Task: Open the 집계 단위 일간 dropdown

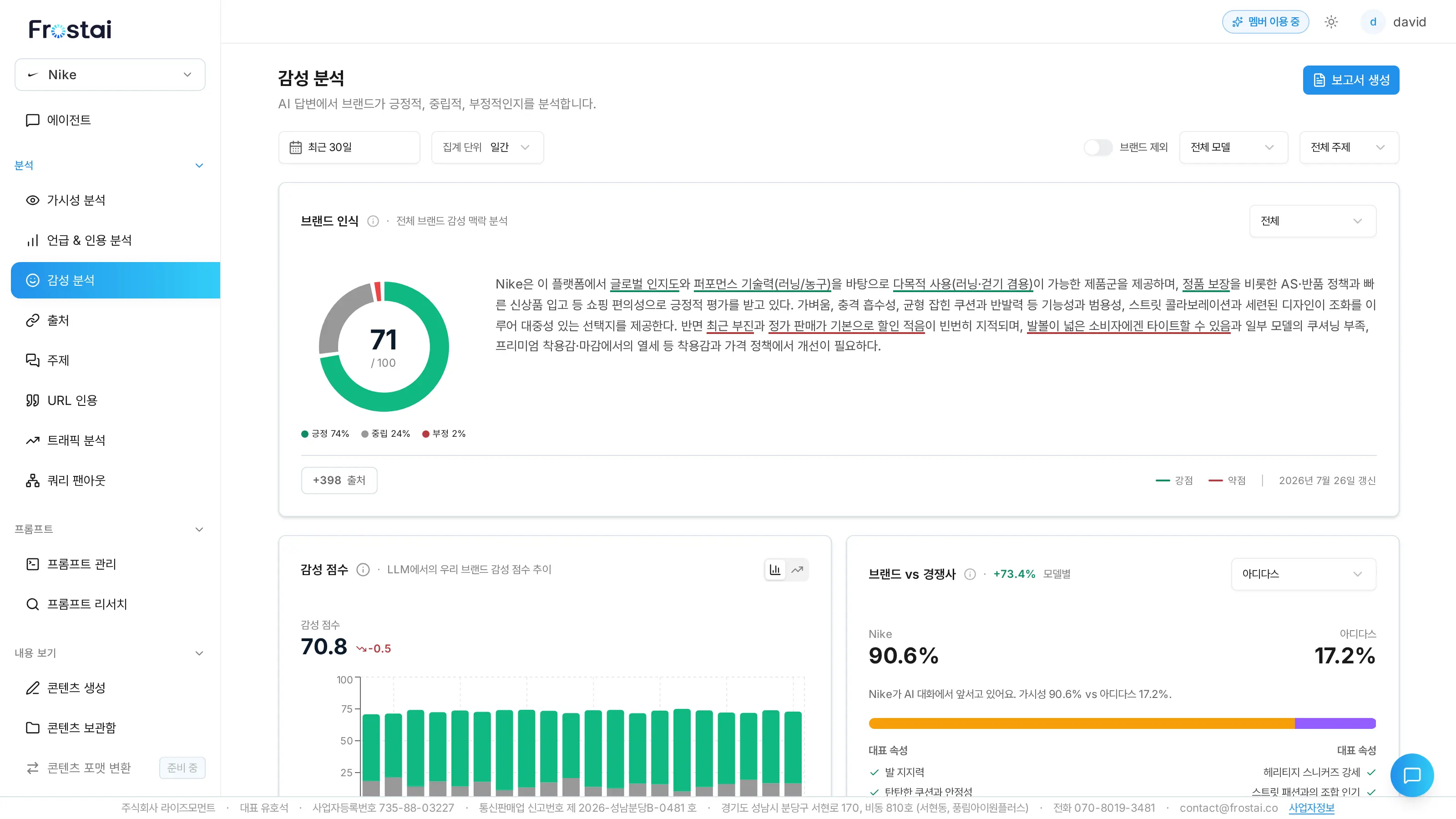Action: [x=487, y=147]
